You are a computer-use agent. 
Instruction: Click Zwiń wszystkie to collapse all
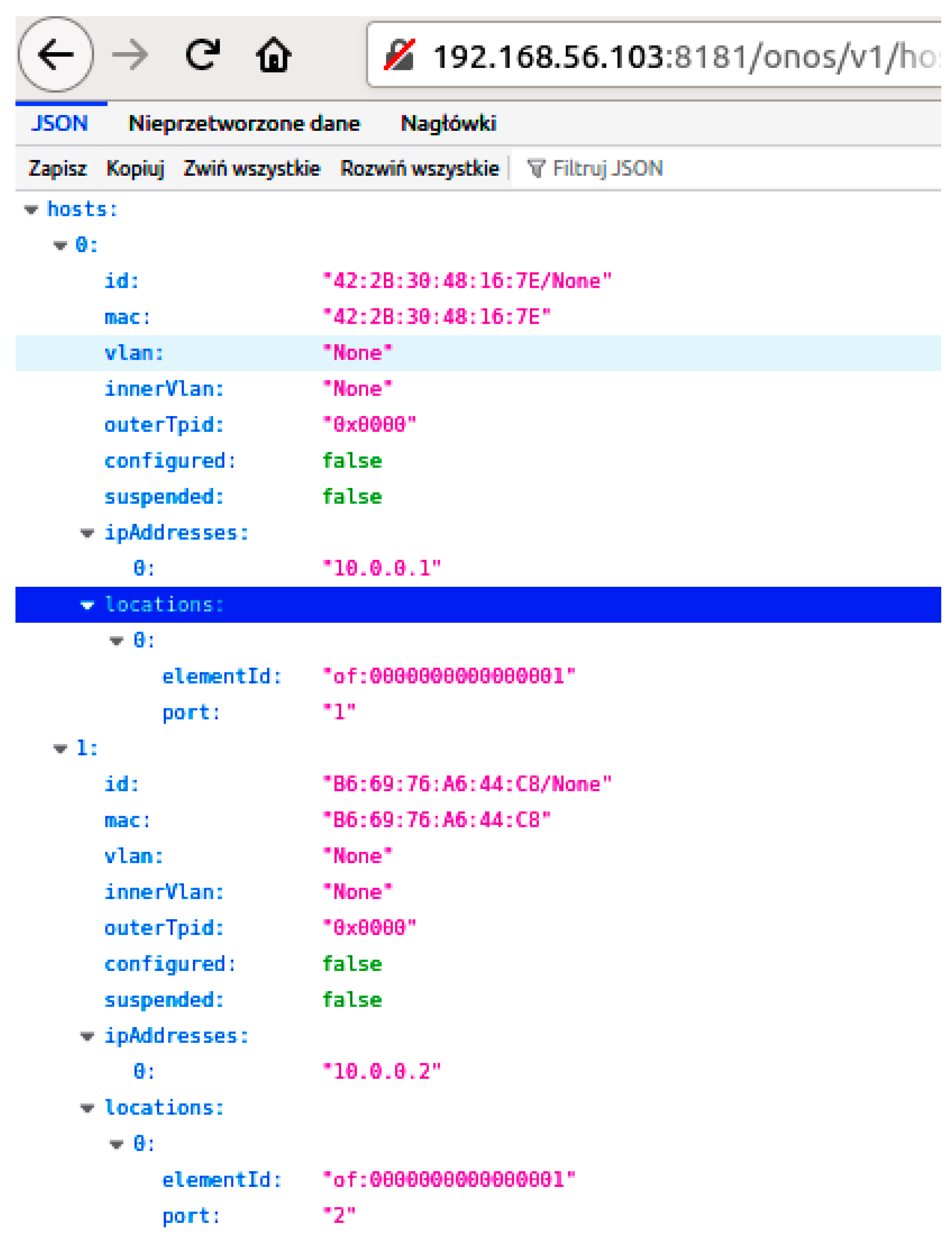[x=252, y=168]
